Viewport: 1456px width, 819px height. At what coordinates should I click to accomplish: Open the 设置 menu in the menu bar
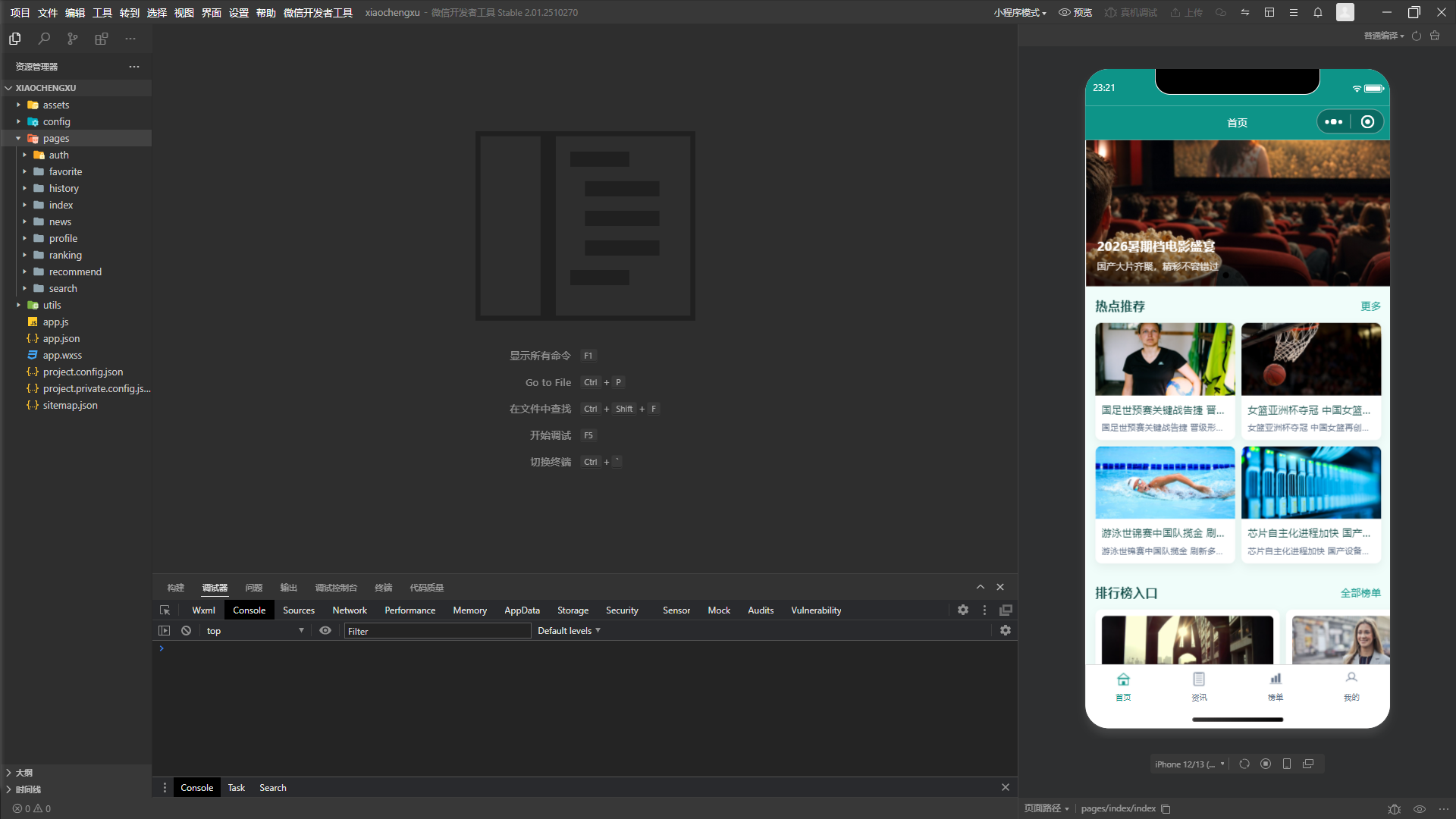(239, 13)
